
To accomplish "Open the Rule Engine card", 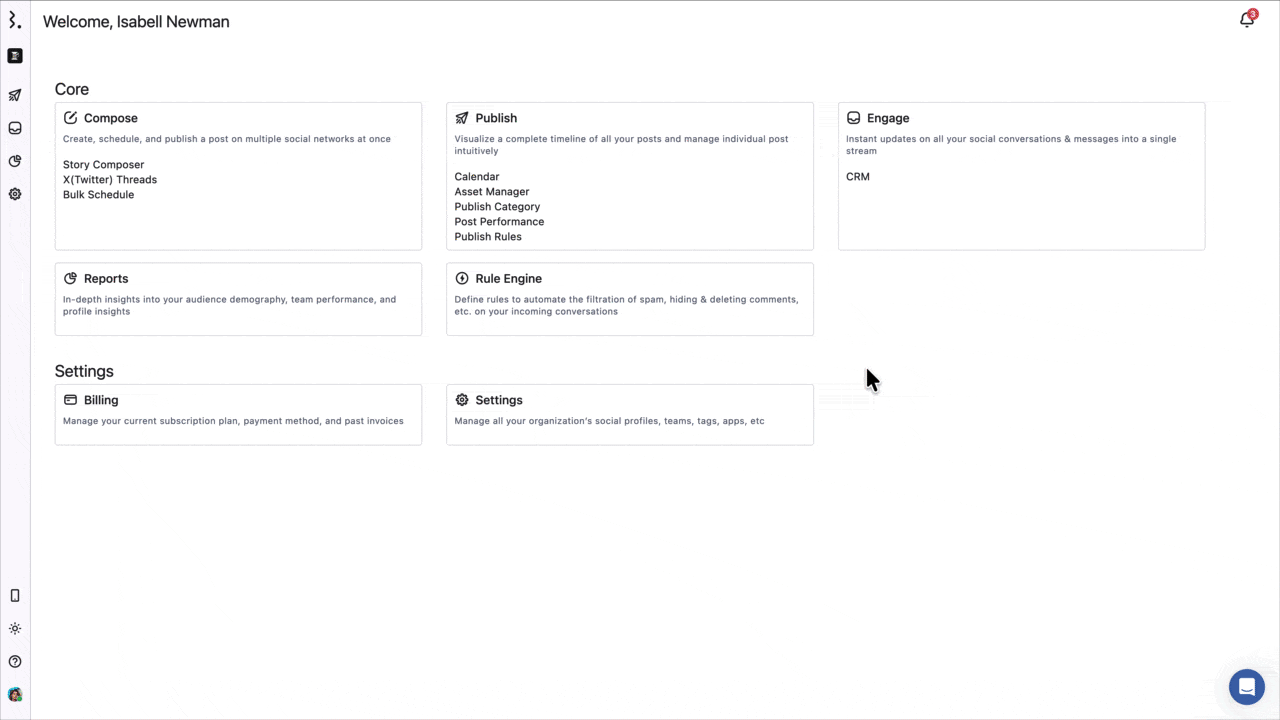I will pyautogui.click(x=630, y=299).
